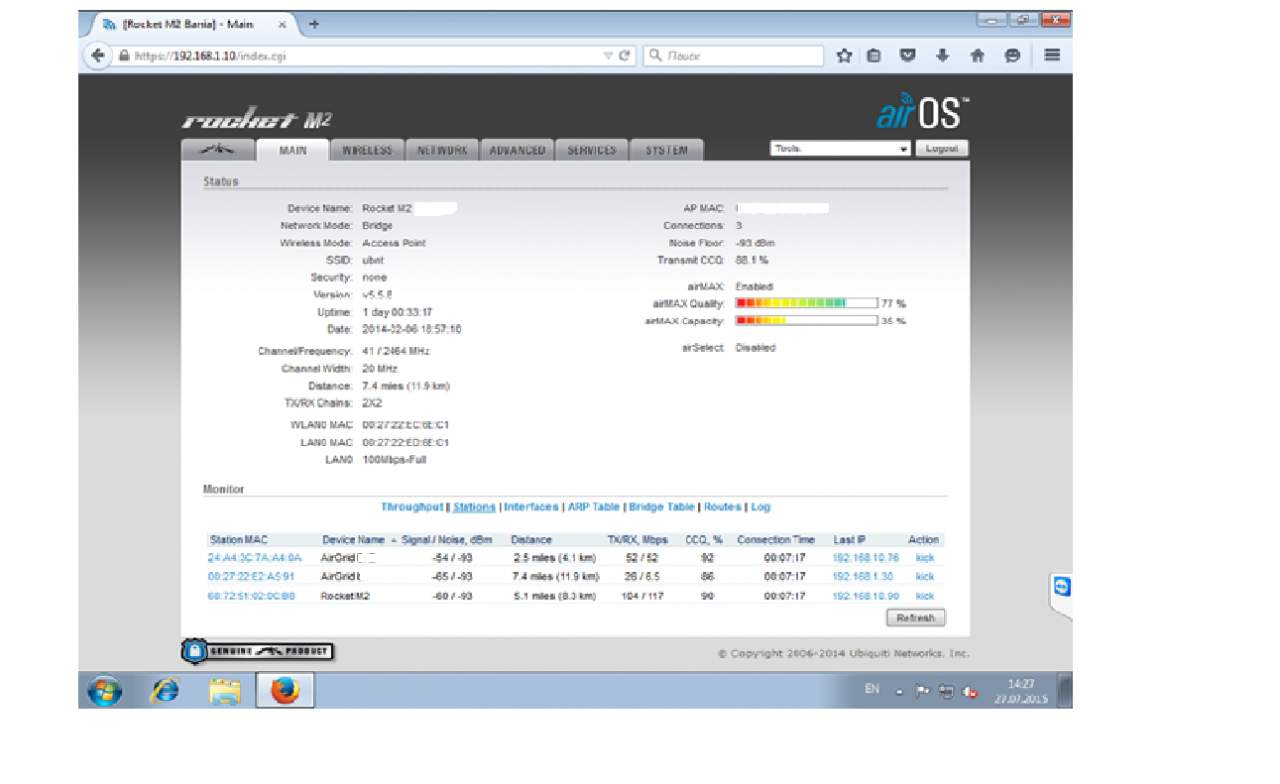Click the Wireless Mode value "Access Point"
Screen dimensions: 1280x784
point(394,243)
